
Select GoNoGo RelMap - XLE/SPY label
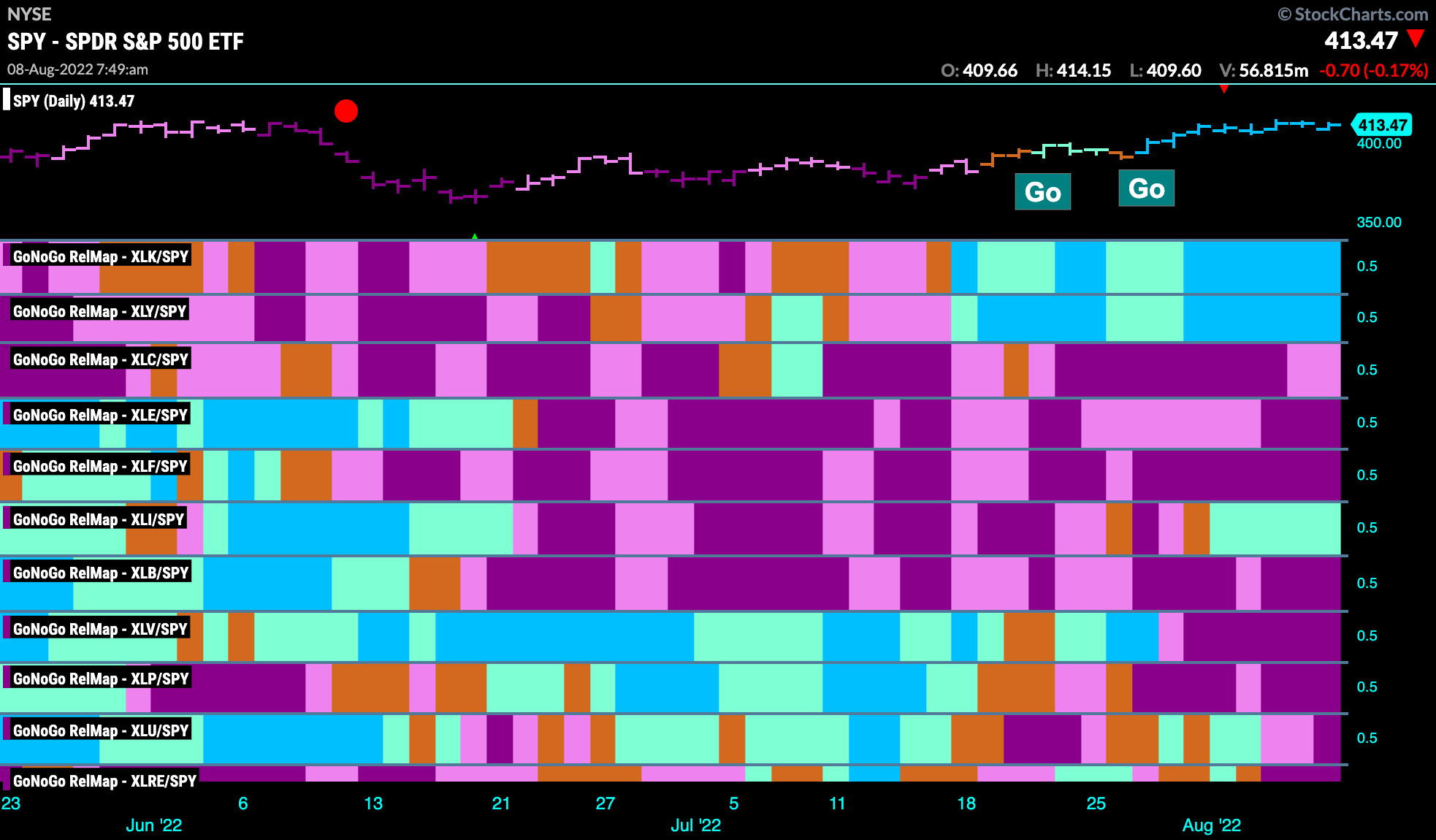tap(101, 415)
